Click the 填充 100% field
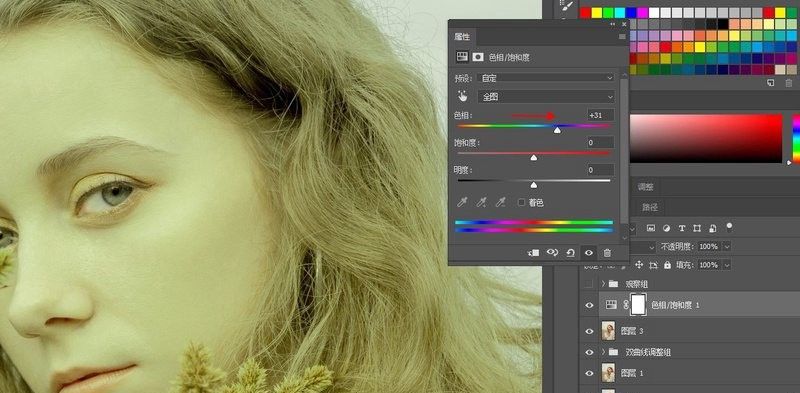 709,265
